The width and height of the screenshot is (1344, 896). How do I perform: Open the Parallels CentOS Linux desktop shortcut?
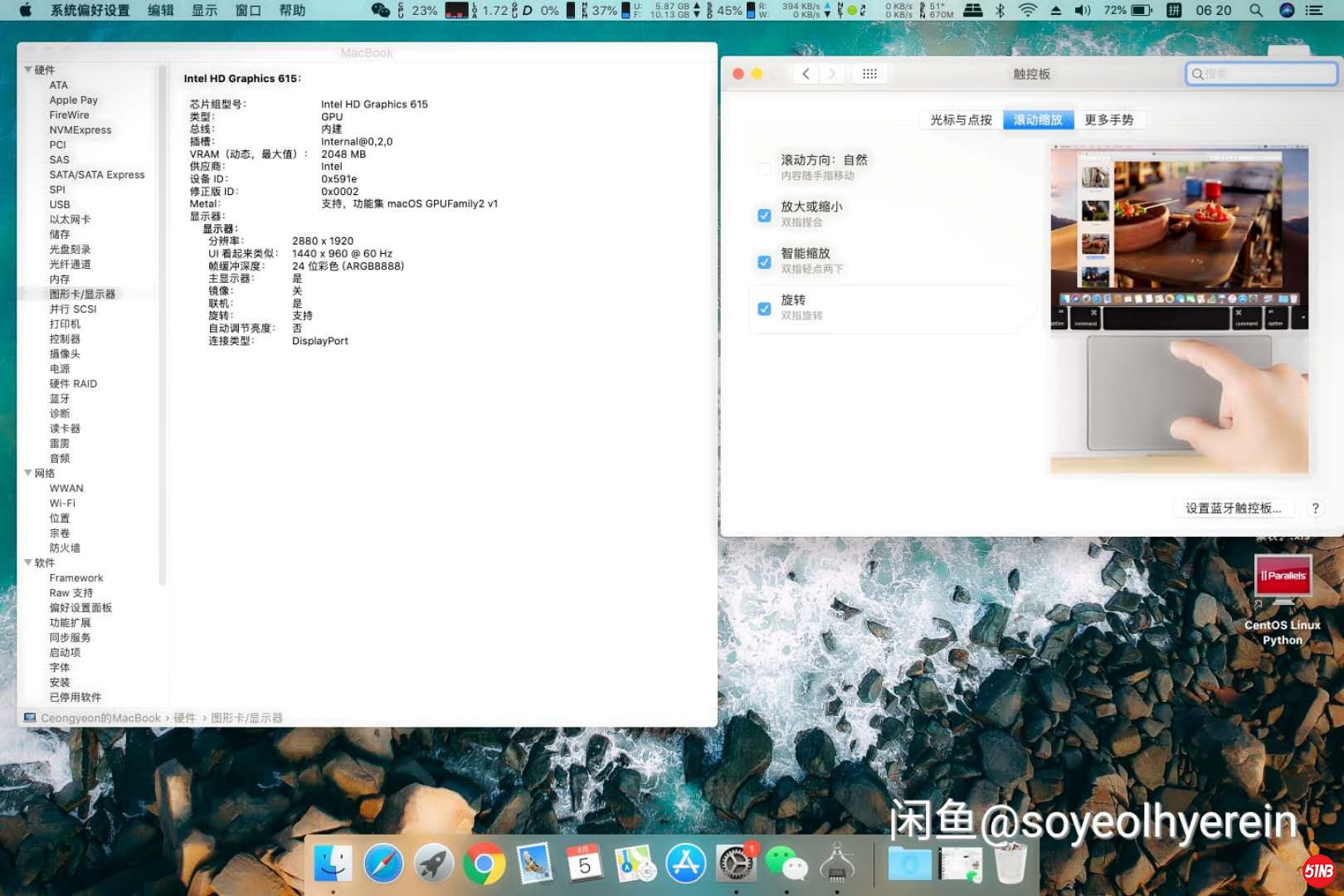1283,577
